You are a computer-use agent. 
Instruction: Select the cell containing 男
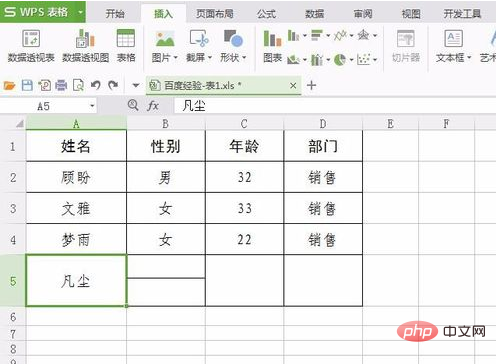[x=166, y=177]
